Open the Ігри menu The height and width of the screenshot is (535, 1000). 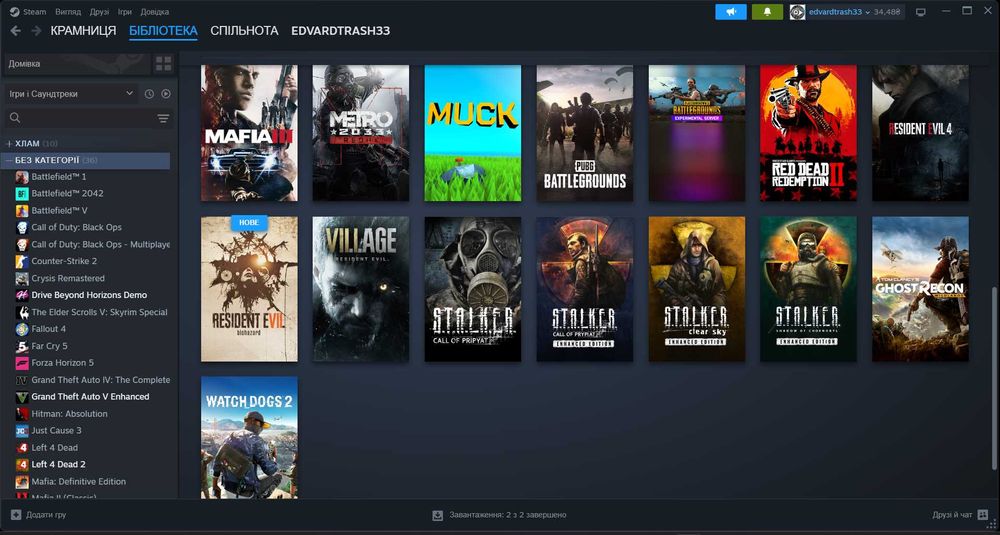coord(125,11)
